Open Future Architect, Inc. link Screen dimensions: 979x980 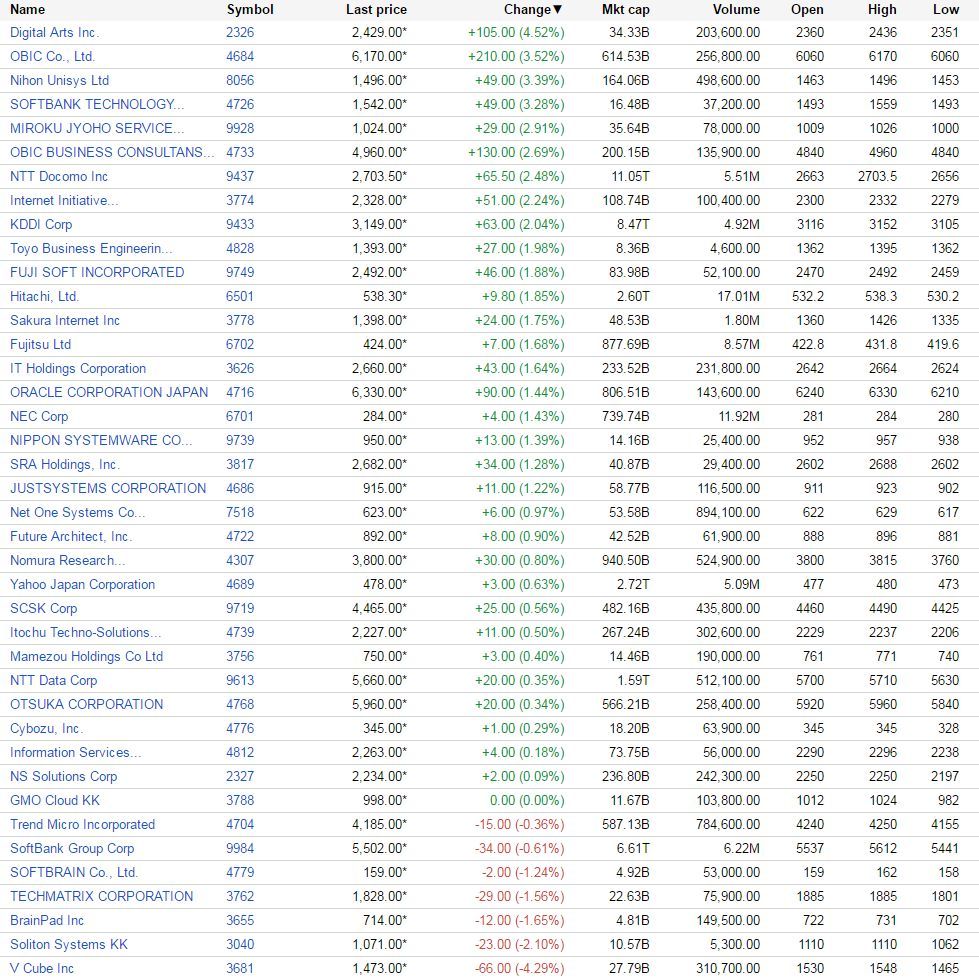(71, 536)
